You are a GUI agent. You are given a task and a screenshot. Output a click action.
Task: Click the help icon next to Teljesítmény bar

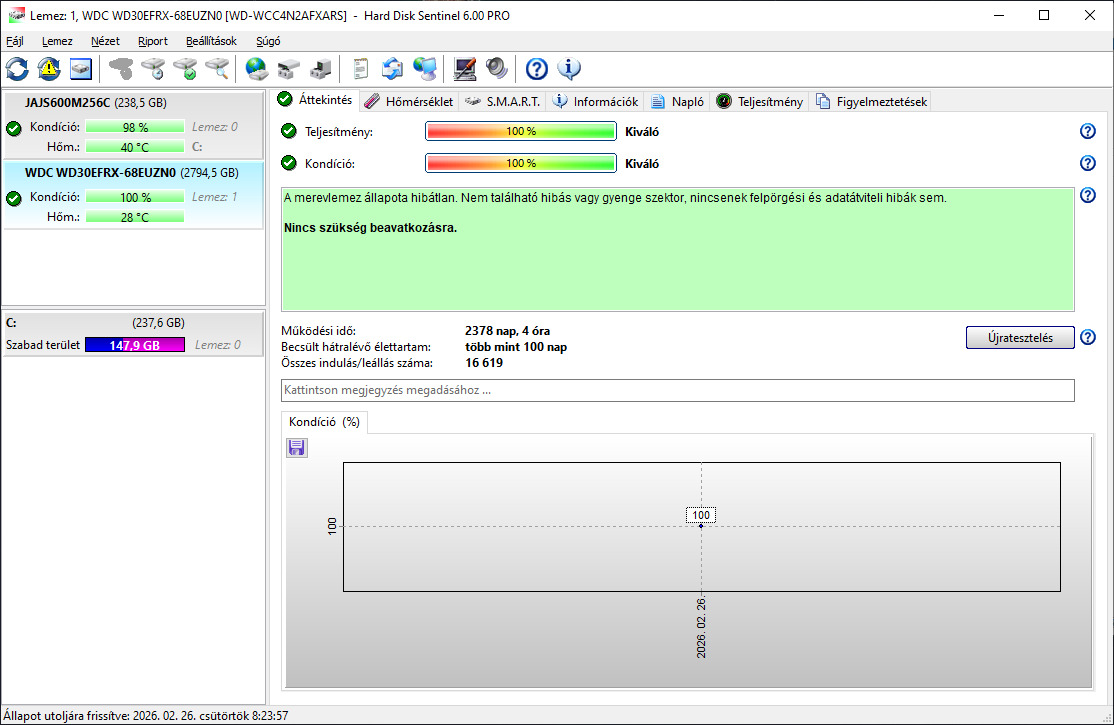coord(1088,131)
